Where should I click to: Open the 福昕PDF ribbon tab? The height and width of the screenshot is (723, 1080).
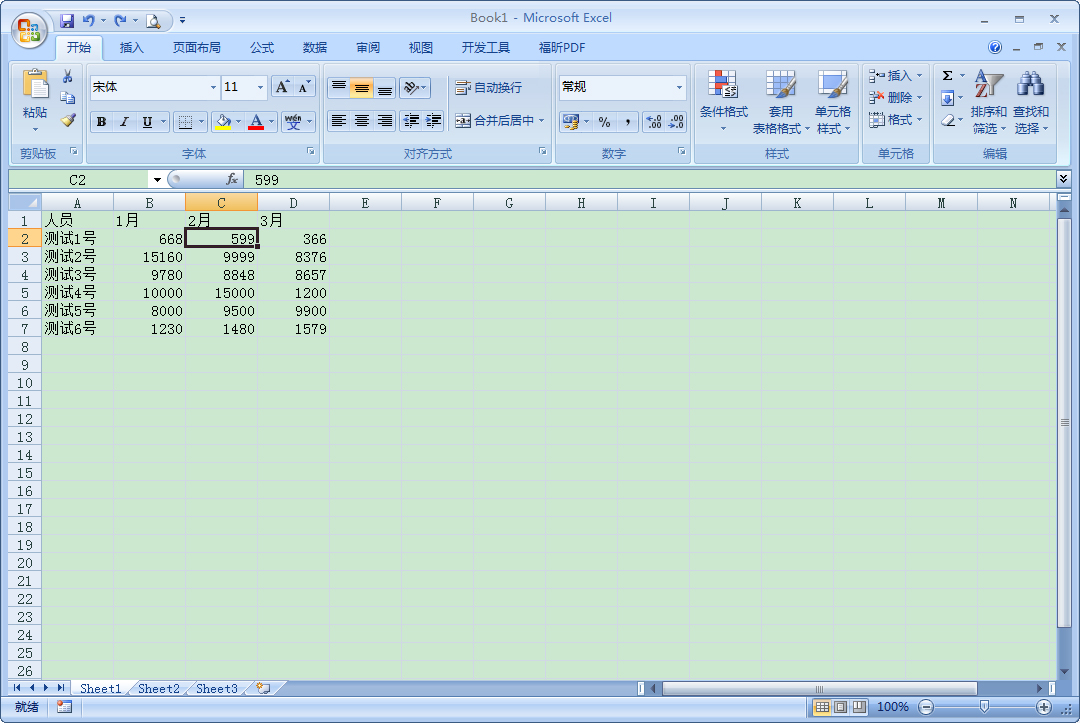563,47
